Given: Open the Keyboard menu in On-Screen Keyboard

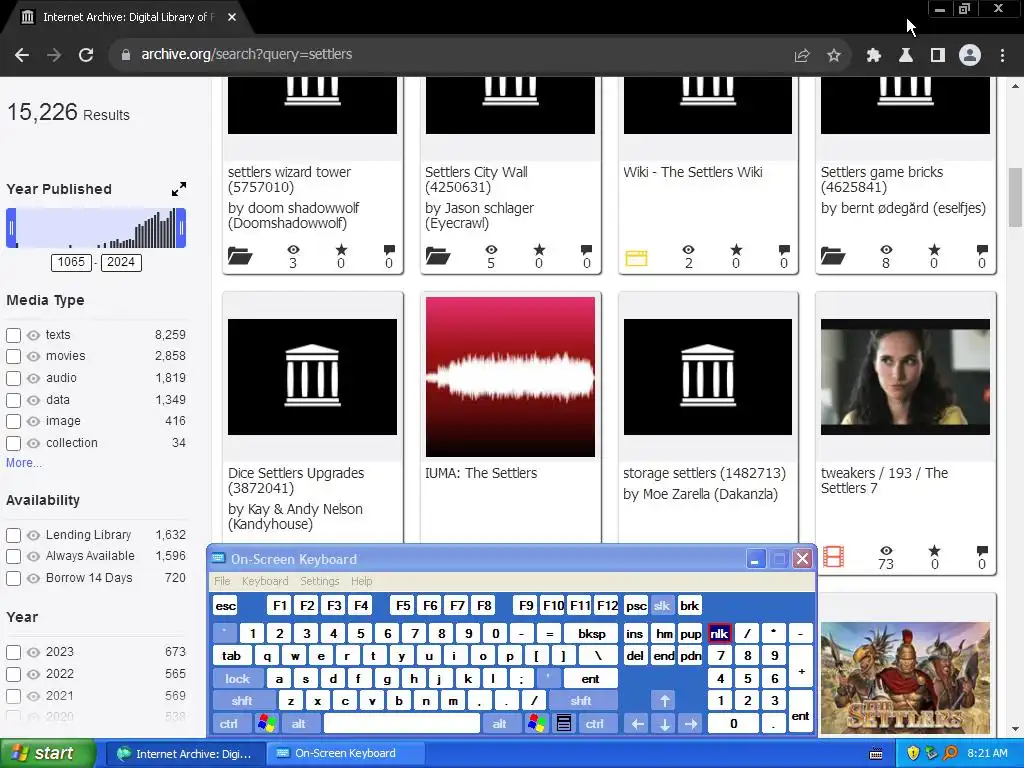Looking at the screenshot, I should point(264,581).
